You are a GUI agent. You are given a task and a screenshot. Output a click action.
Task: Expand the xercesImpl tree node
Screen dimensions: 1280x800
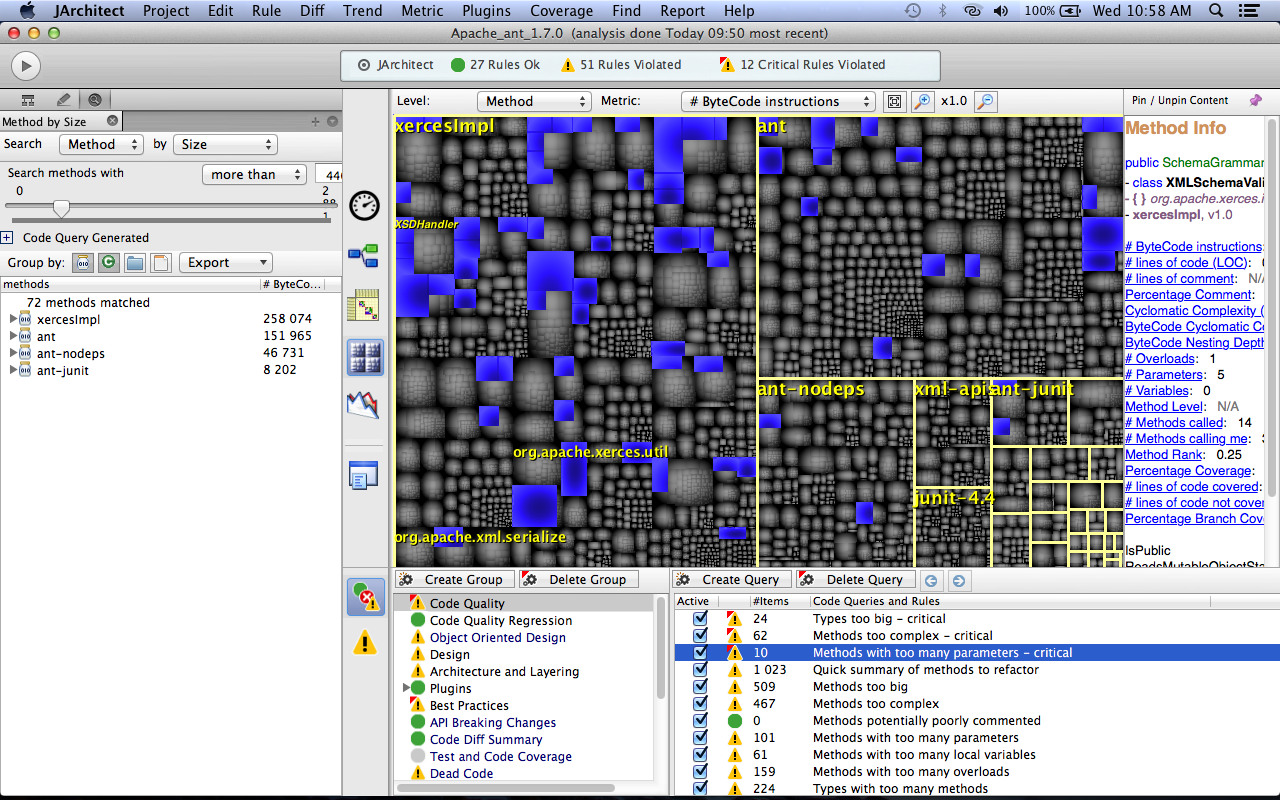13,319
